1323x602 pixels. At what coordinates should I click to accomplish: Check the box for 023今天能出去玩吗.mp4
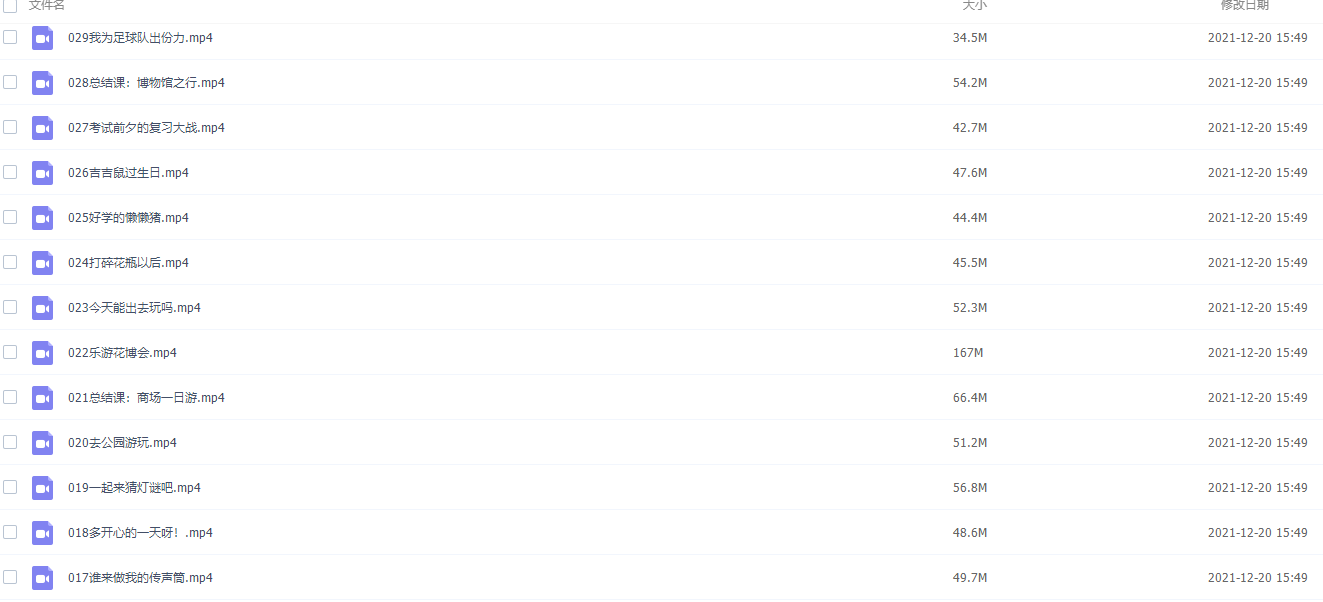[x=10, y=307]
